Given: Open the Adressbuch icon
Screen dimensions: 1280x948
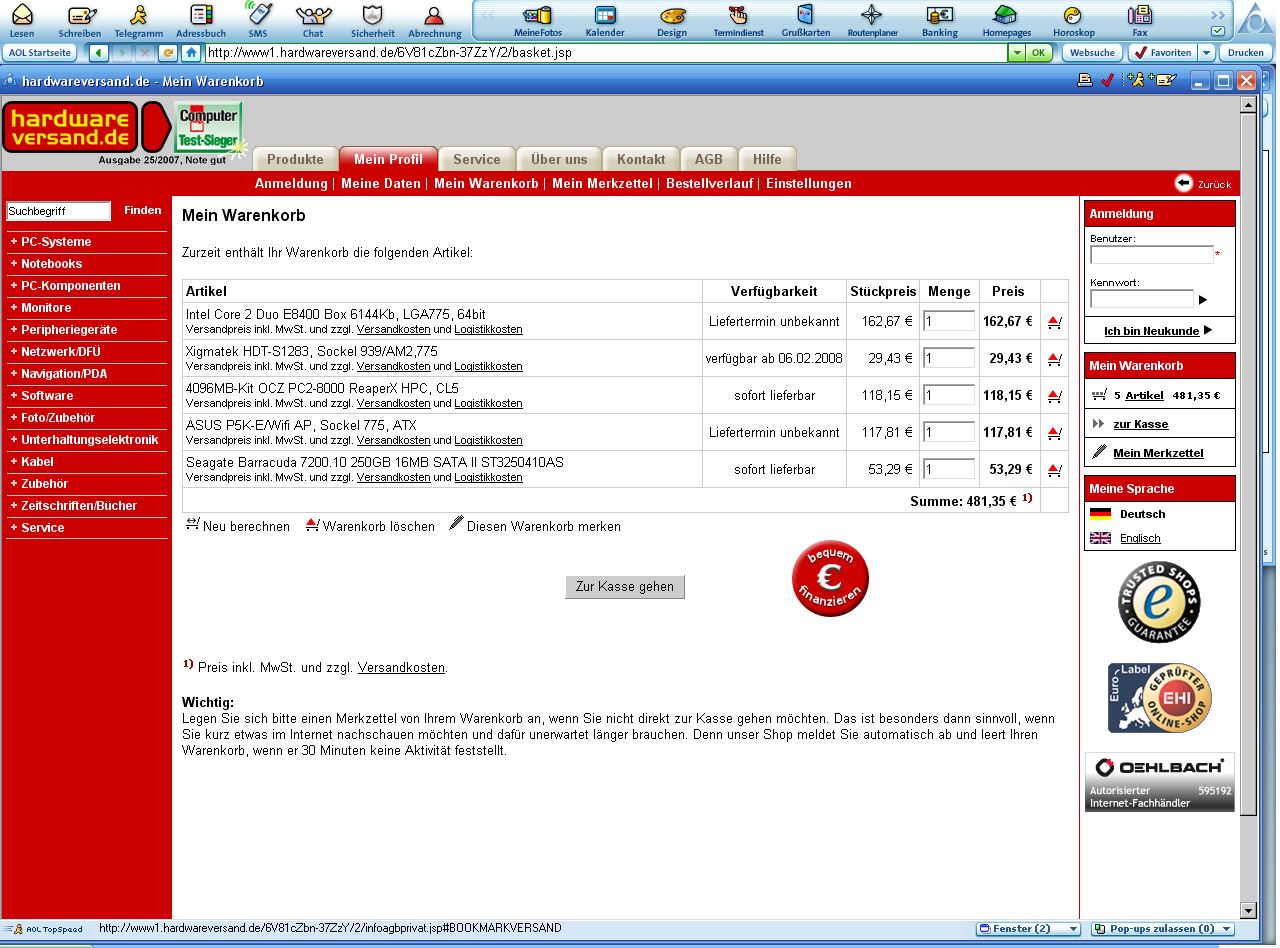Looking at the screenshot, I should coord(200,19).
